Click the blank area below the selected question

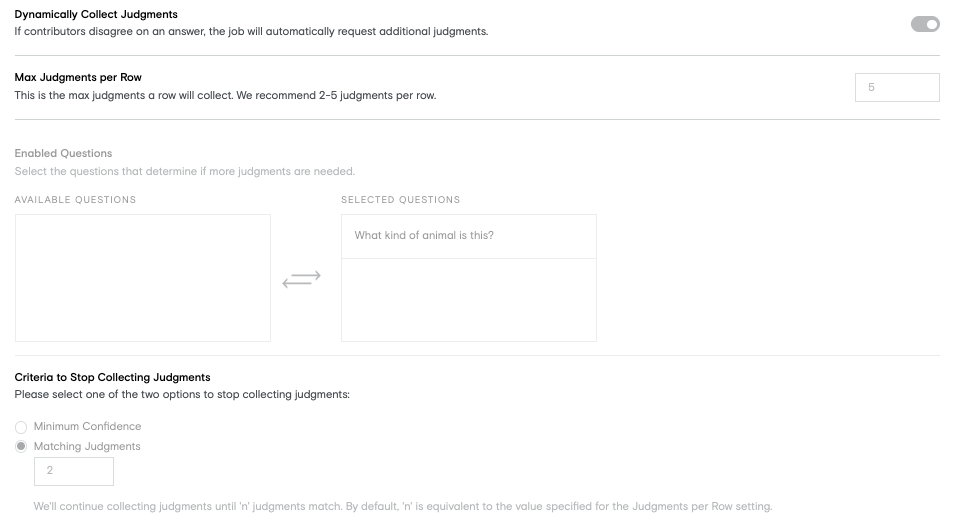(x=468, y=300)
